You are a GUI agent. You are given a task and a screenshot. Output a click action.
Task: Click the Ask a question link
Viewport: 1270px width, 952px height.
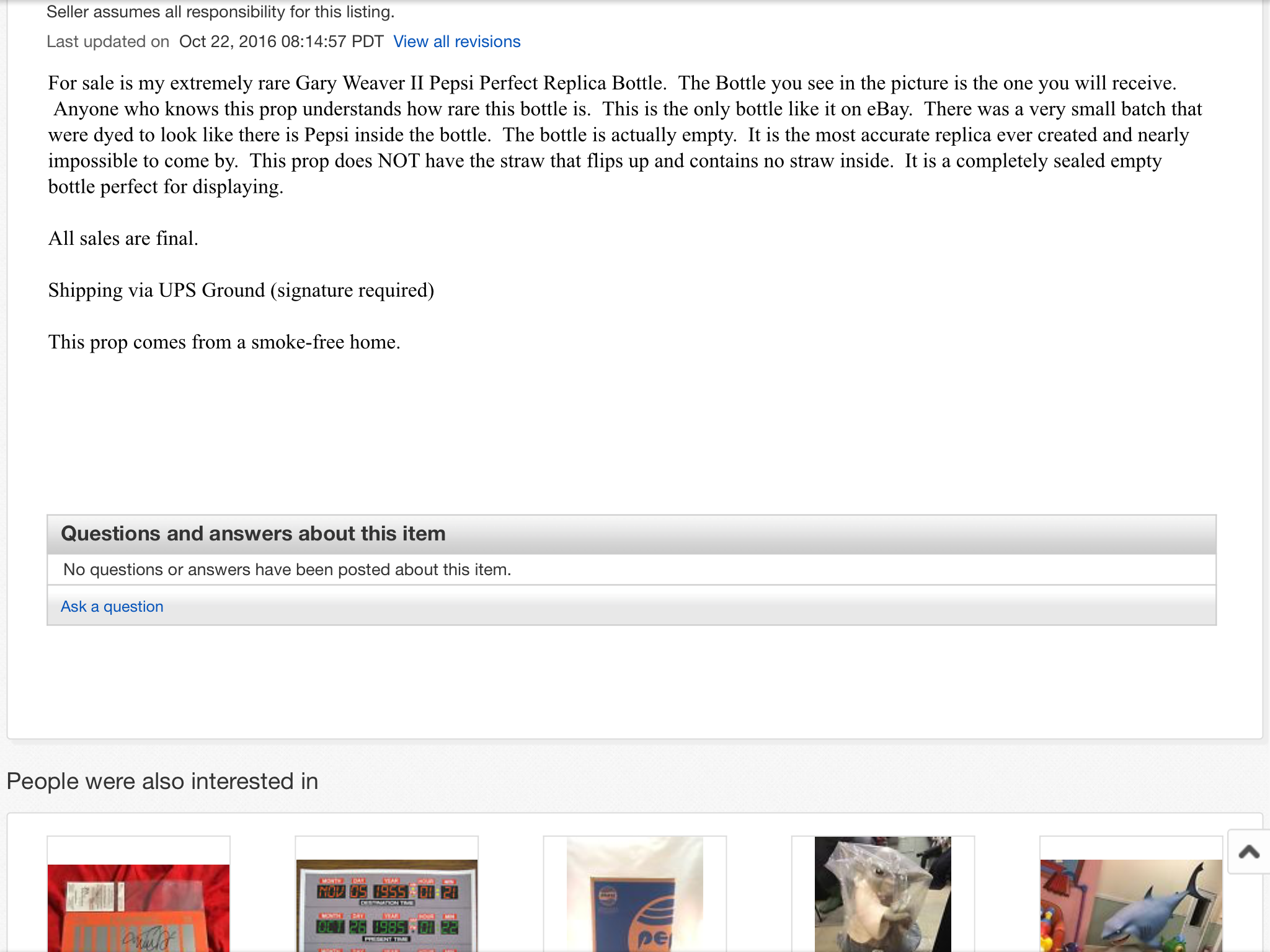(x=112, y=606)
